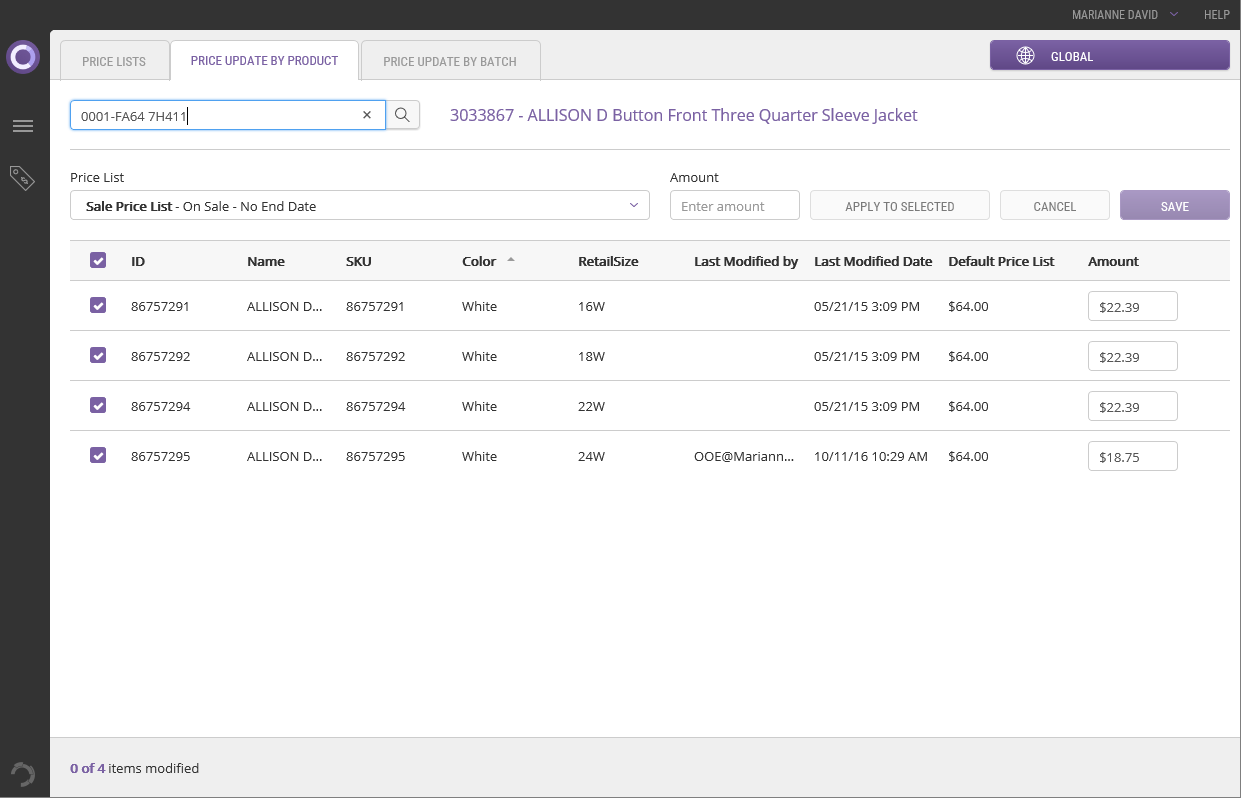Click the Save button

click(x=1174, y=206)
